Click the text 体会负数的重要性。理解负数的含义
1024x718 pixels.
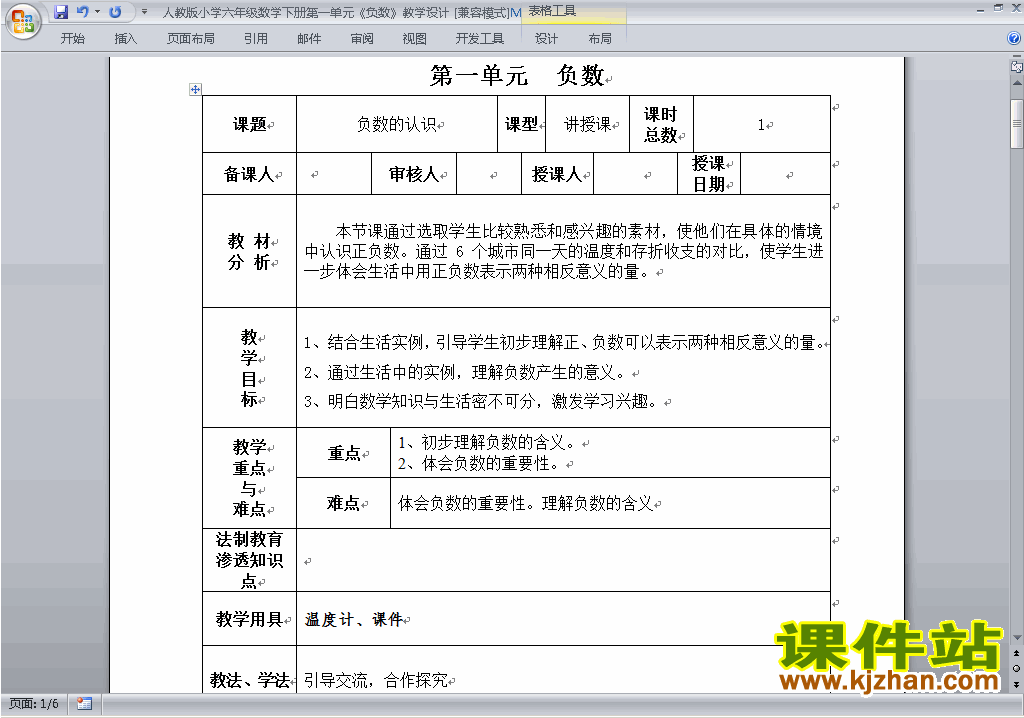[x=526, y=503]
